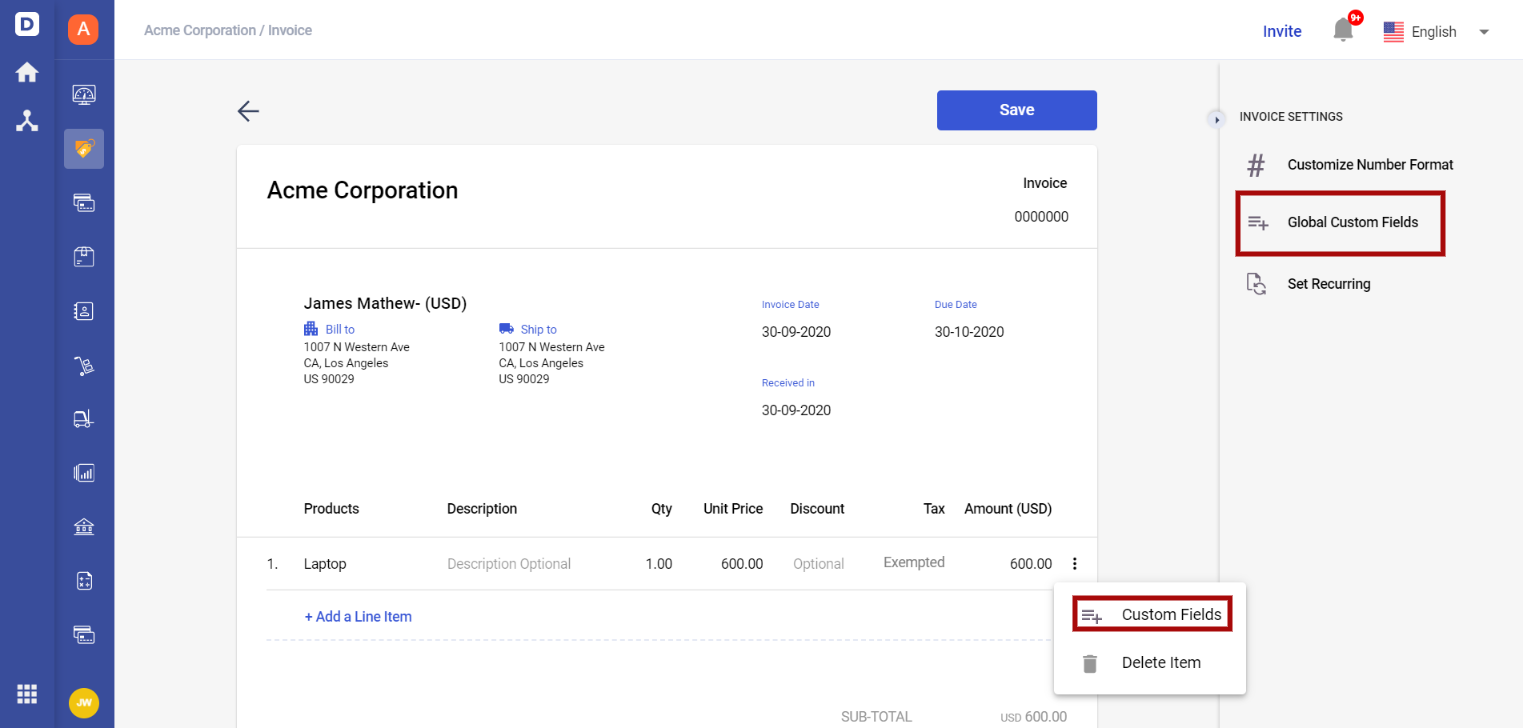Open the apps grid launcher
Image resolution: width=1523 pixels, height=728 pixels.
coord(27,693)
